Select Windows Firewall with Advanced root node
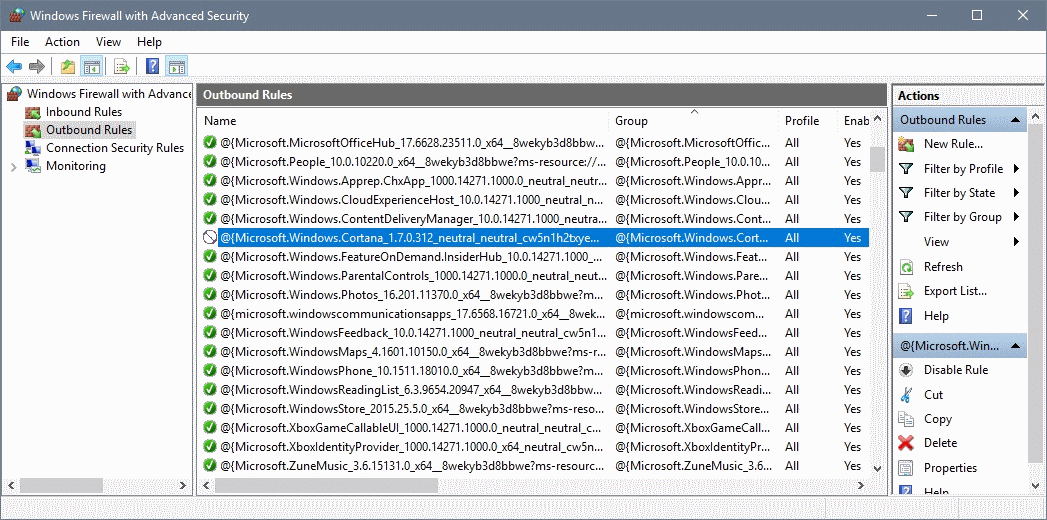1047x520 pixels. tap(110, 93)
